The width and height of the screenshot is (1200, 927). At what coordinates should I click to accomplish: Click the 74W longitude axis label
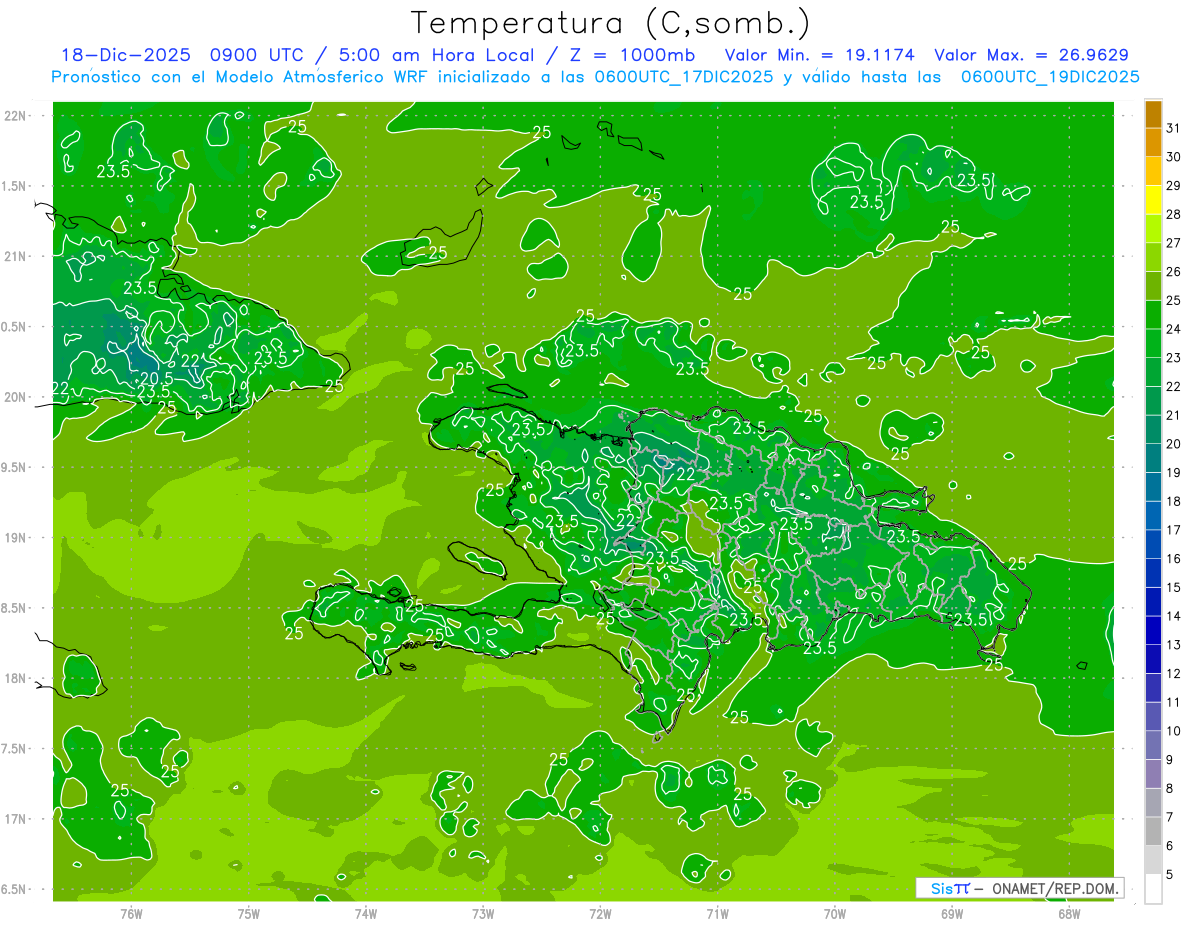366,914
